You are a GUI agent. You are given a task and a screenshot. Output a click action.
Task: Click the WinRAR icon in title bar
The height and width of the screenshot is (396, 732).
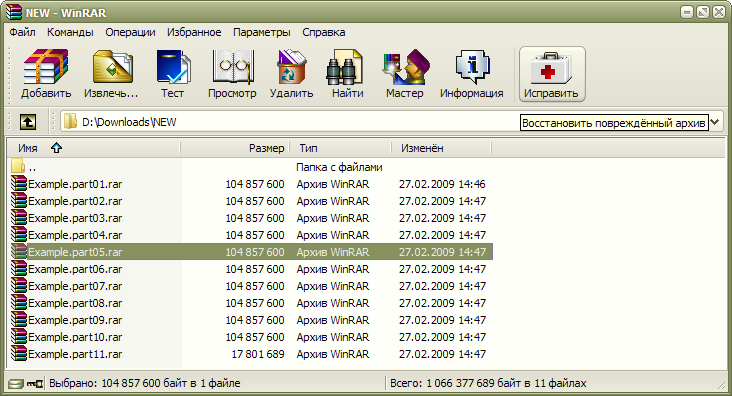tap(14, 12)
